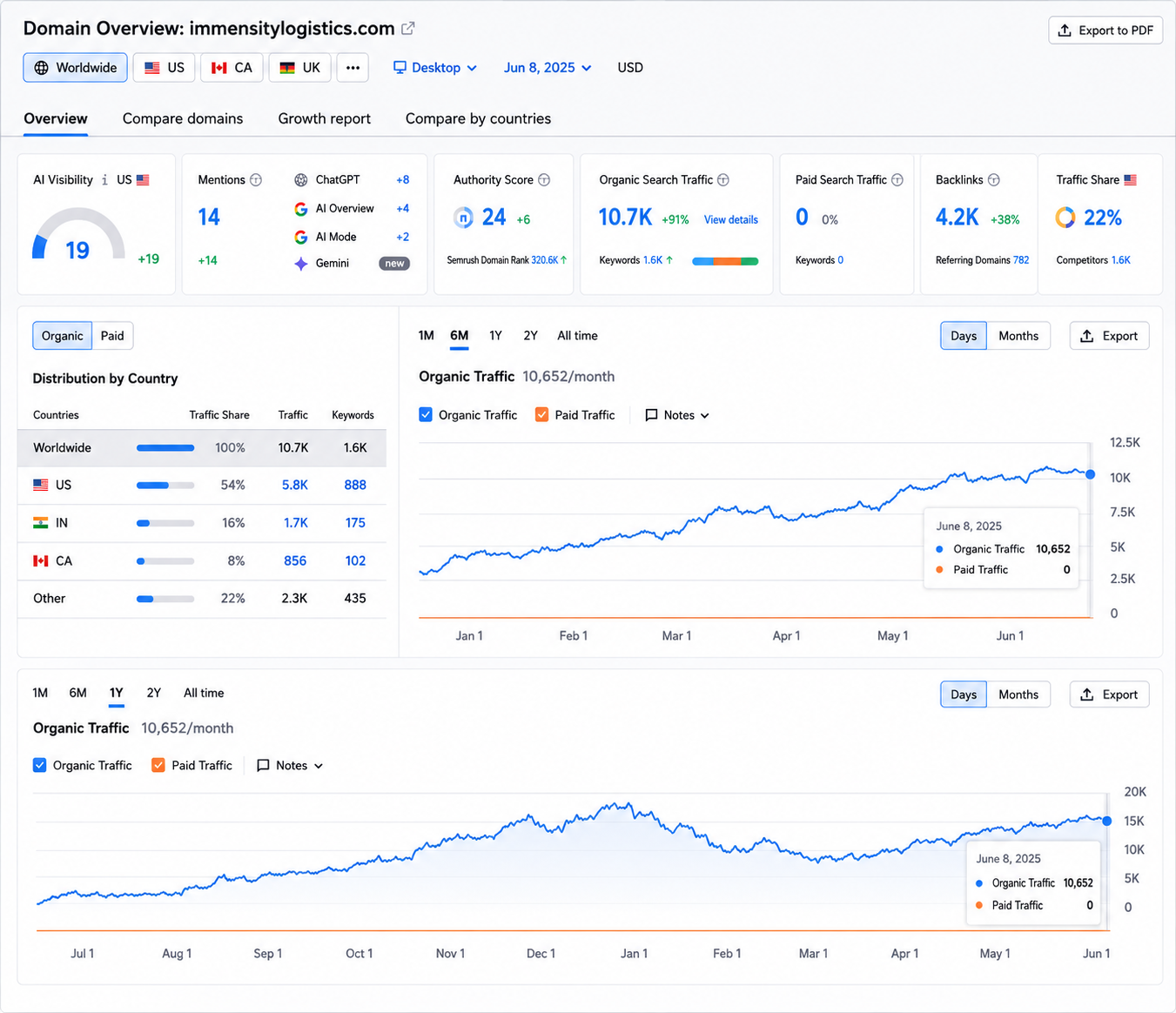Open the Desktop device dropdown

coord(435,68)
